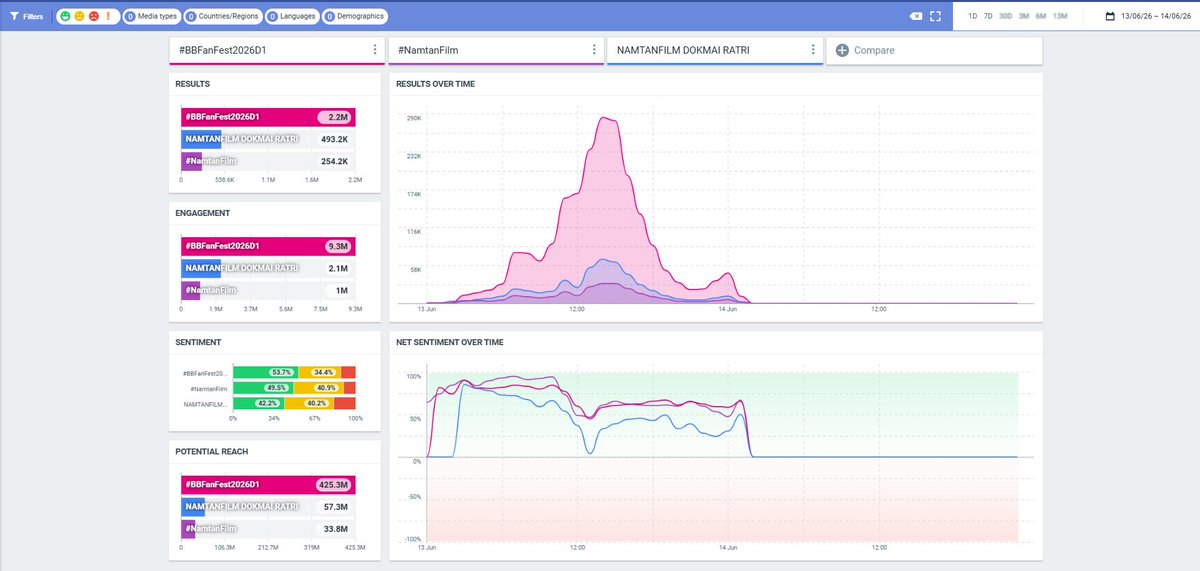Select the 13M time range
Image resolution: width=1200 pixels, height=571 pixels.
pos(1060,16)
